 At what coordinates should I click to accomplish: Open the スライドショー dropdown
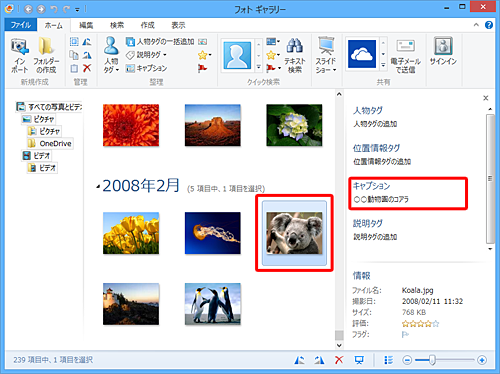[326, 66]
